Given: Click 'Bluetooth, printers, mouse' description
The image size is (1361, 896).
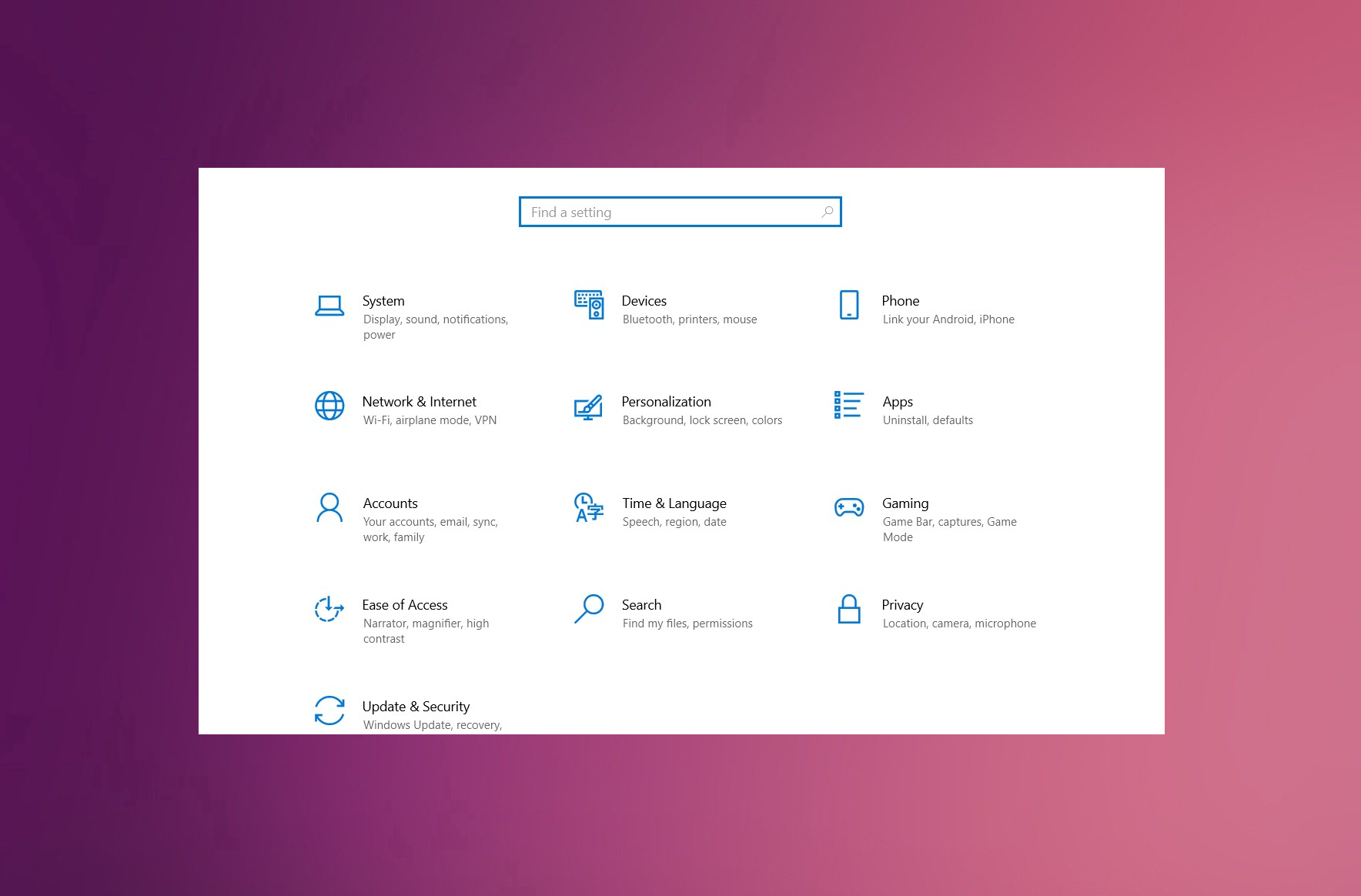Looking at the screenshot, I should 690,319.
